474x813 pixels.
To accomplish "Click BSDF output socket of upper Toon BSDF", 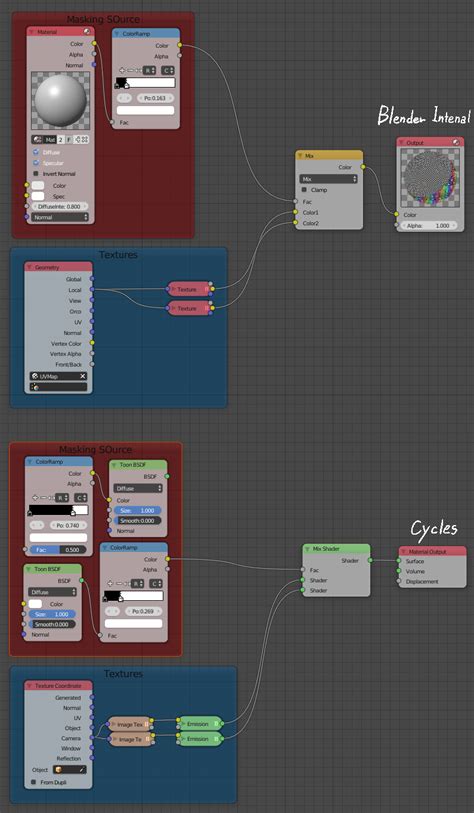I will pos(166,476).
